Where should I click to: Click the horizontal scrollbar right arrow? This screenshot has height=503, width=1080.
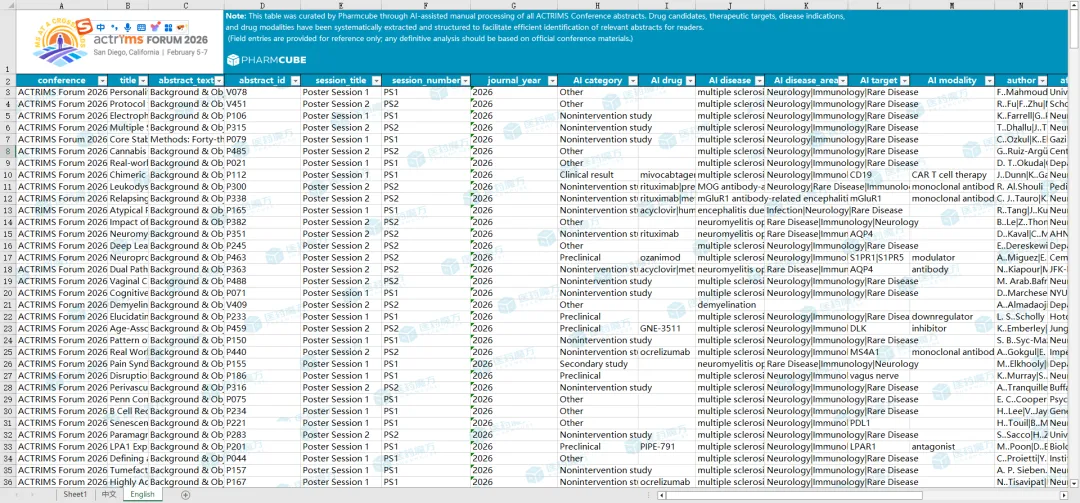(x=1064, y=495)
